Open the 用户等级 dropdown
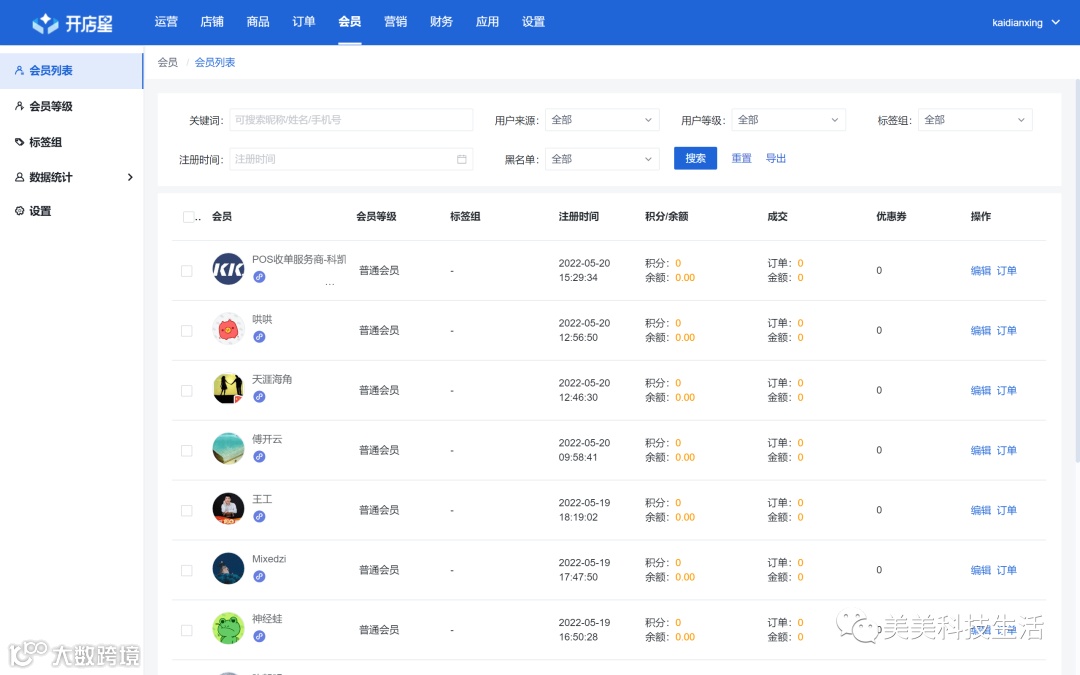1080x675 pixels. tap(789, 120)
